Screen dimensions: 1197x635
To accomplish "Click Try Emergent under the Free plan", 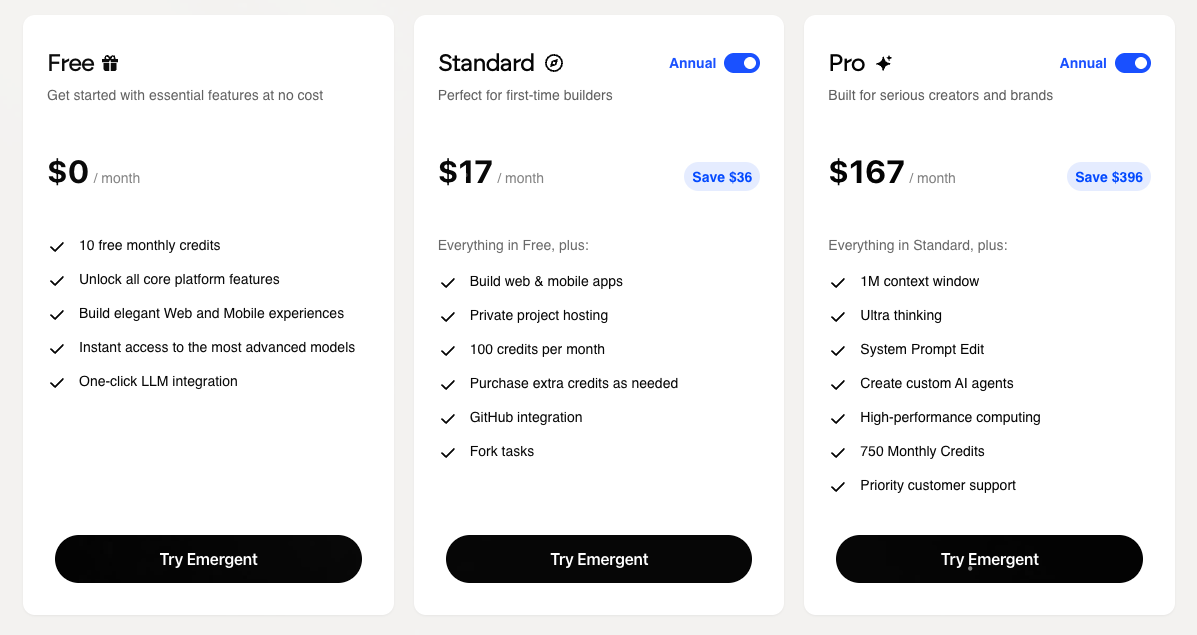I will (x=208, y=559).
